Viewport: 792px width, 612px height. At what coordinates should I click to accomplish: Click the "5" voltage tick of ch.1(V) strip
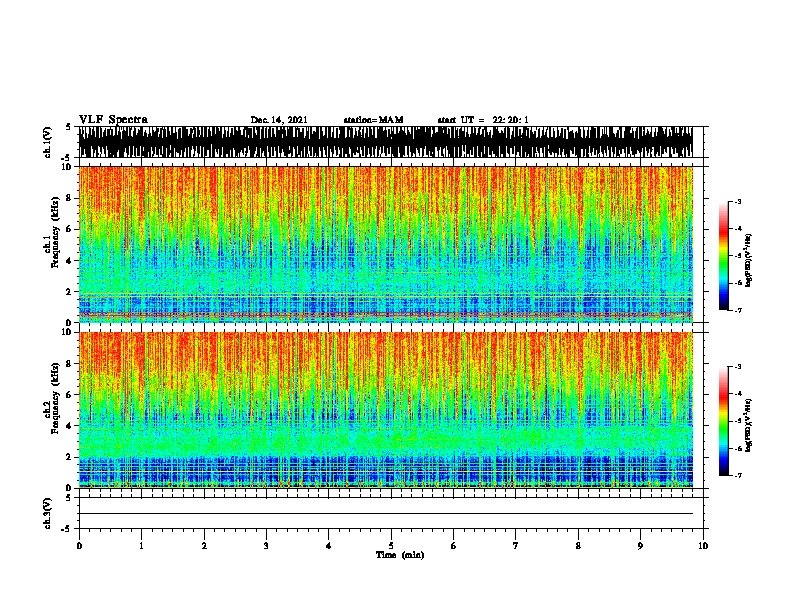[69, 127]
